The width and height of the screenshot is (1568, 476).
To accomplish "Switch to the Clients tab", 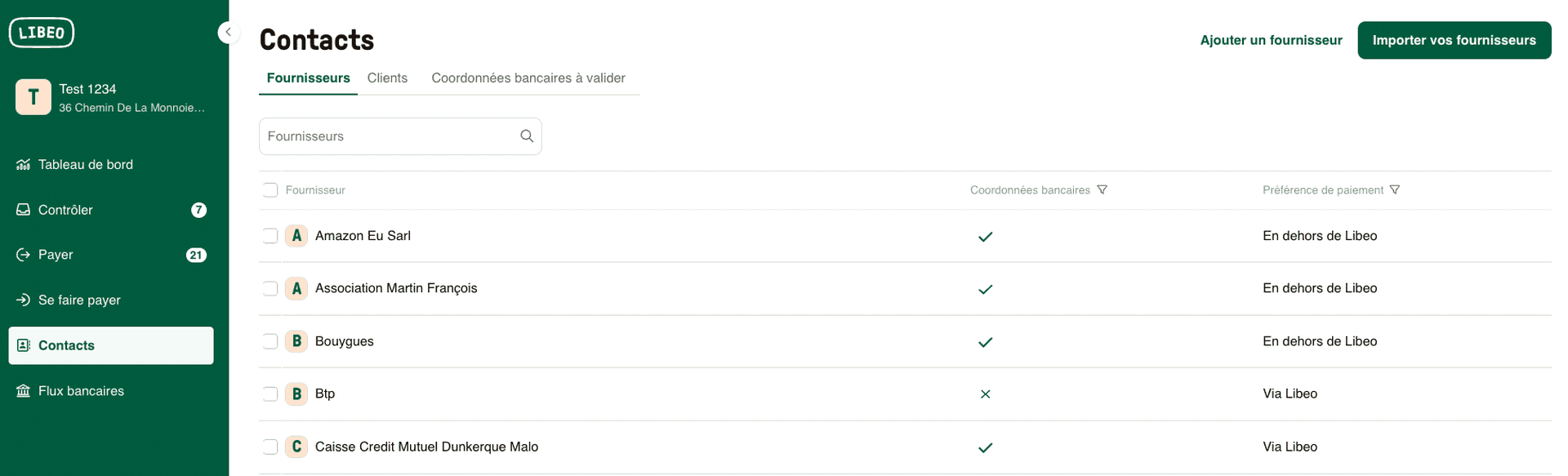I will (387, 78).
